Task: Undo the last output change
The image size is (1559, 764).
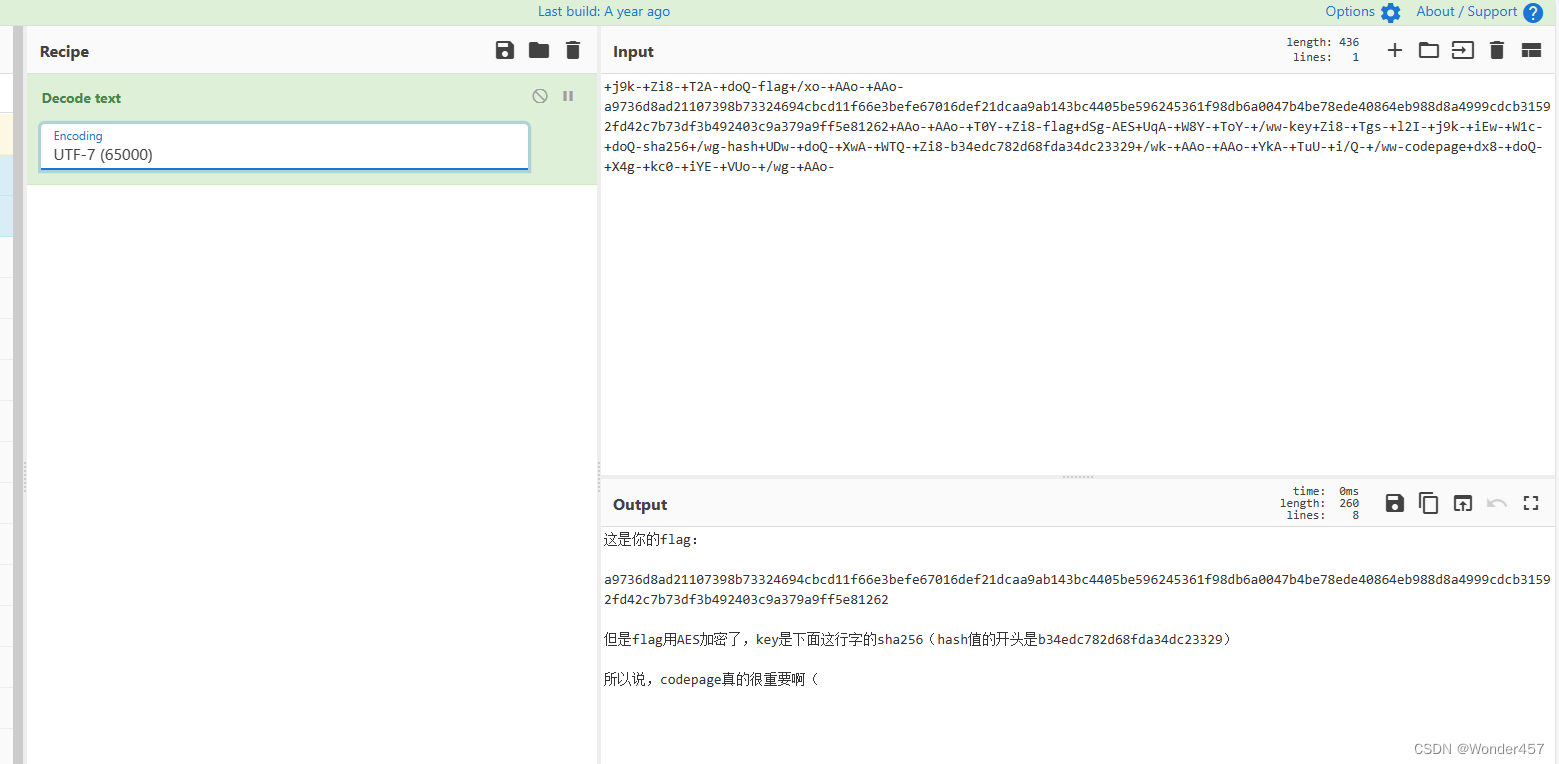Action: 1496,503
